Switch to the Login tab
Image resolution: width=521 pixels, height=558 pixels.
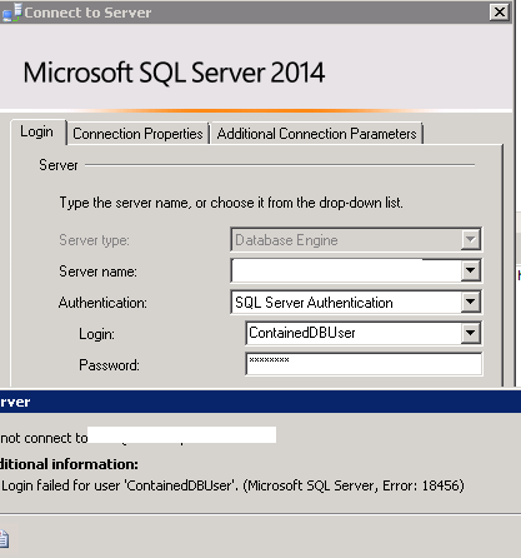[x=37, y=132]
